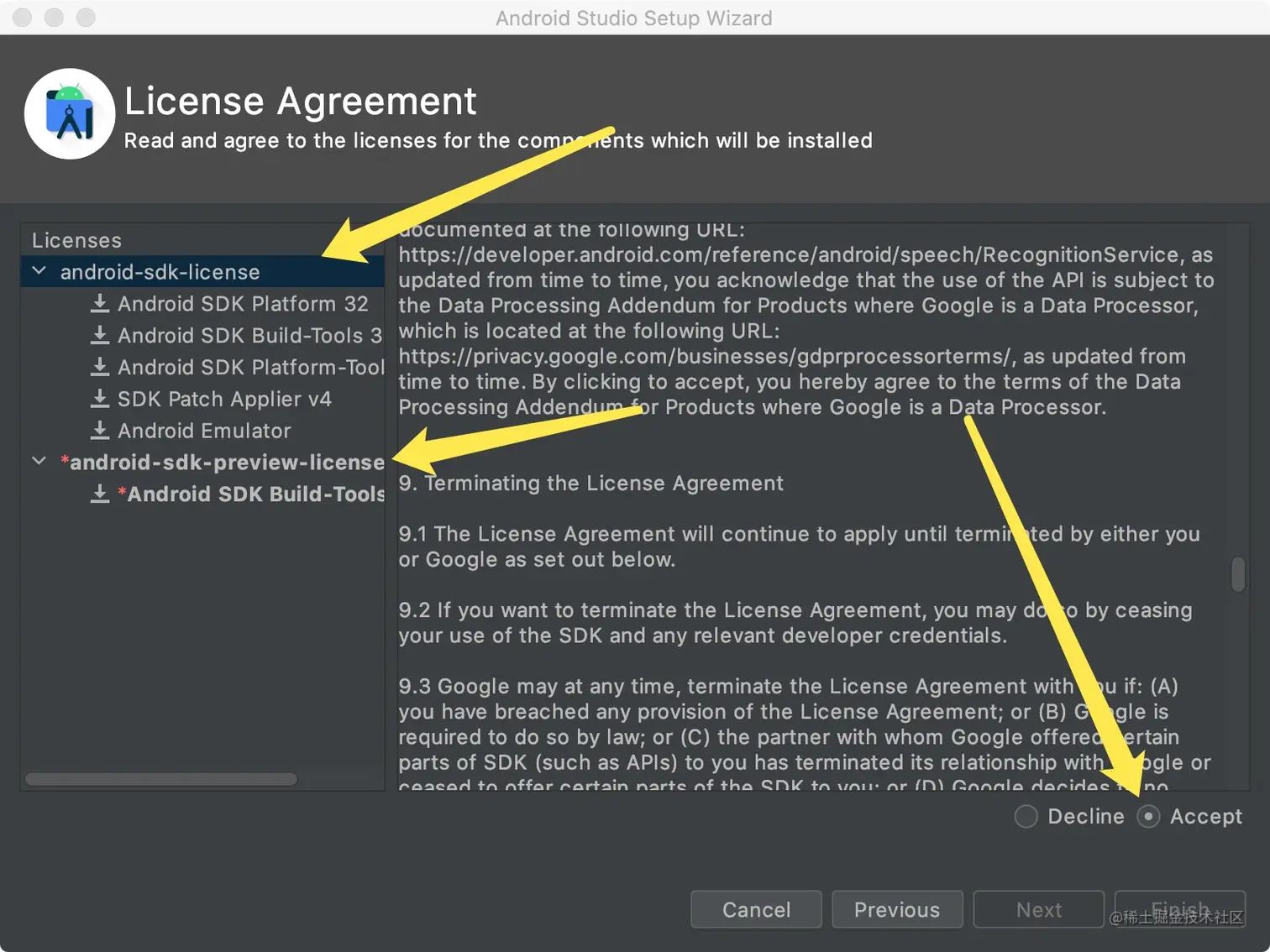Click the gdprprocessorterms URL text
This screenshot has height=952, width=1270.
click(706, 356)
